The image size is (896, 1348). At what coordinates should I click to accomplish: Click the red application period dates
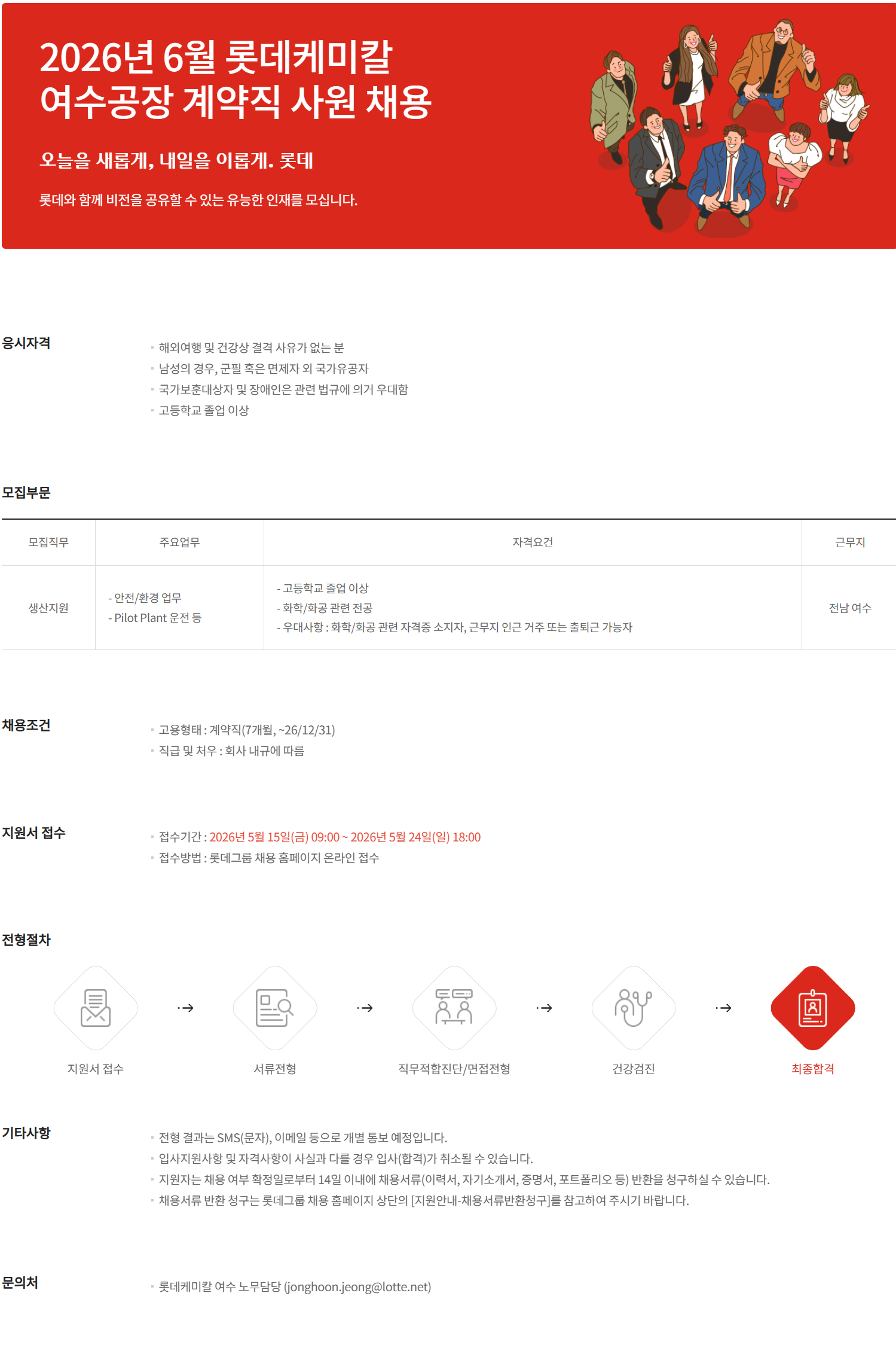(345, 837)
